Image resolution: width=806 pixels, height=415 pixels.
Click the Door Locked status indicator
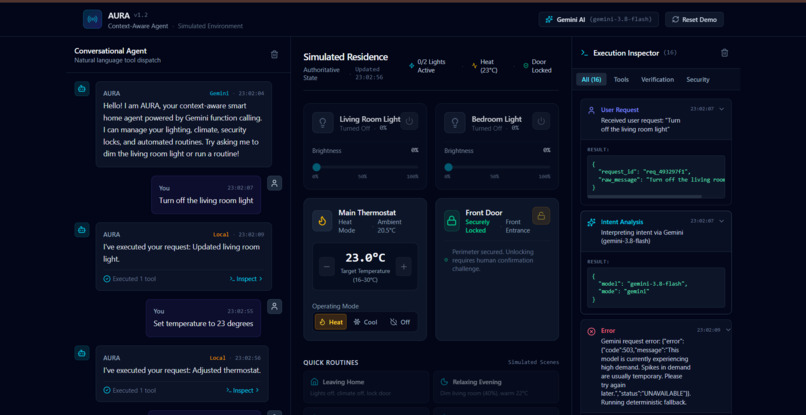(538, 66)
